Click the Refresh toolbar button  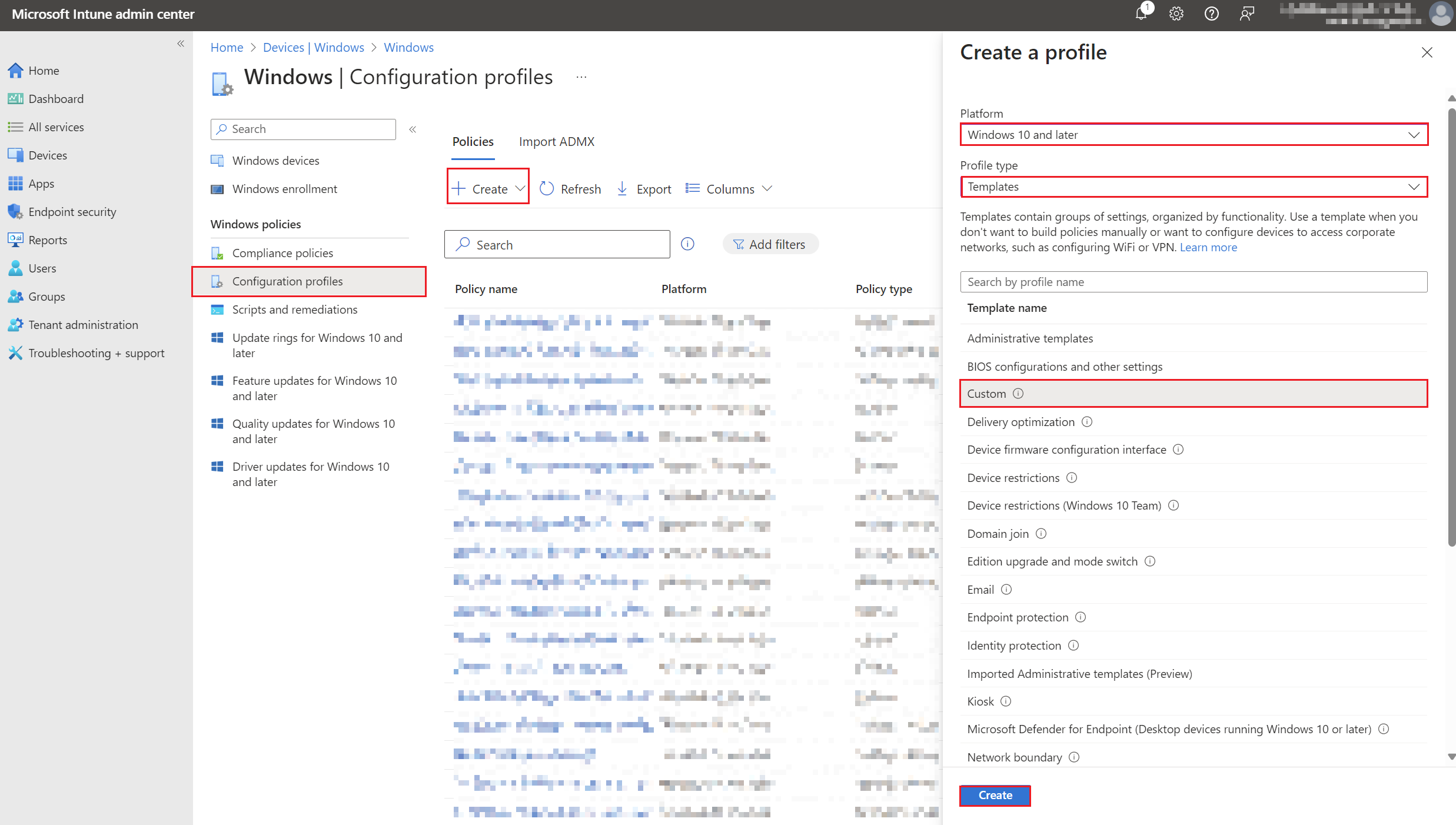[570, 189]
